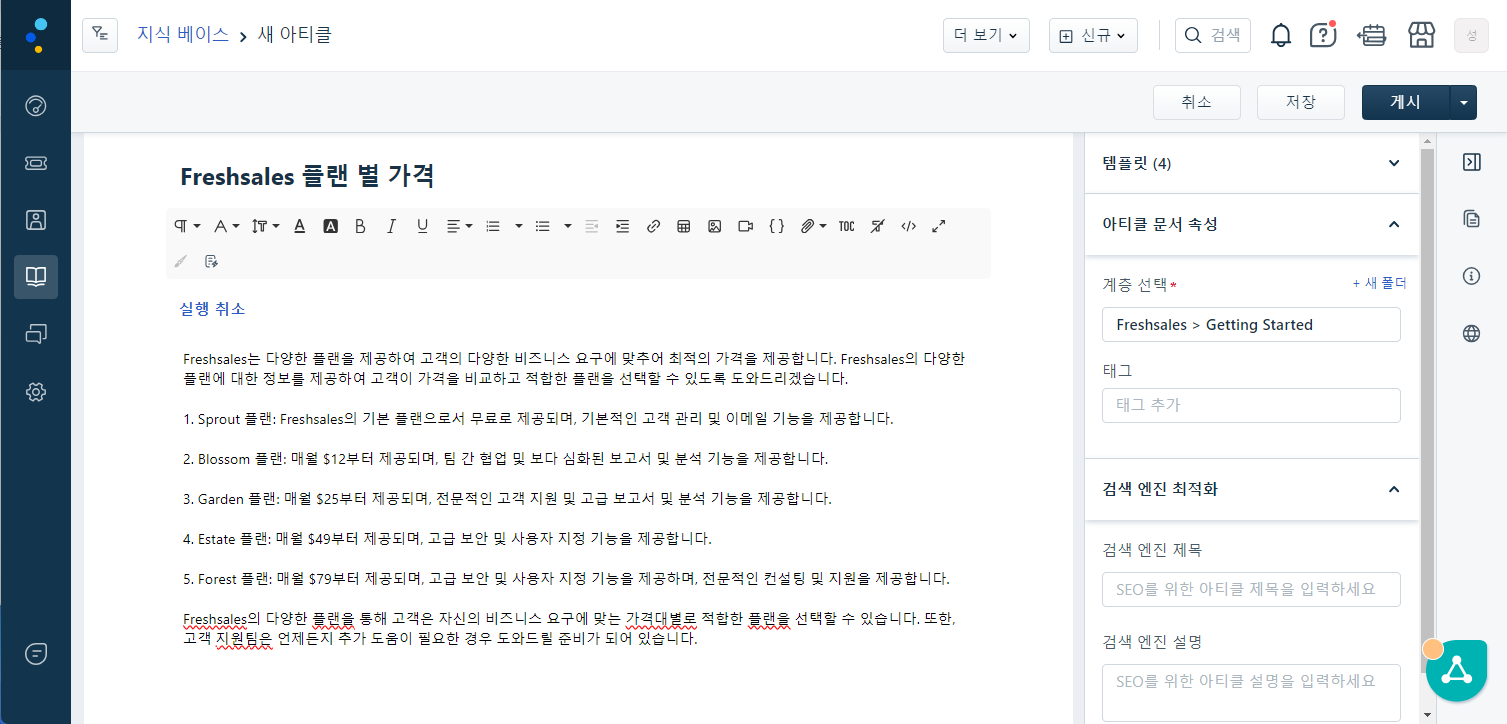Open publish options arrow next to 게시

1463,102
